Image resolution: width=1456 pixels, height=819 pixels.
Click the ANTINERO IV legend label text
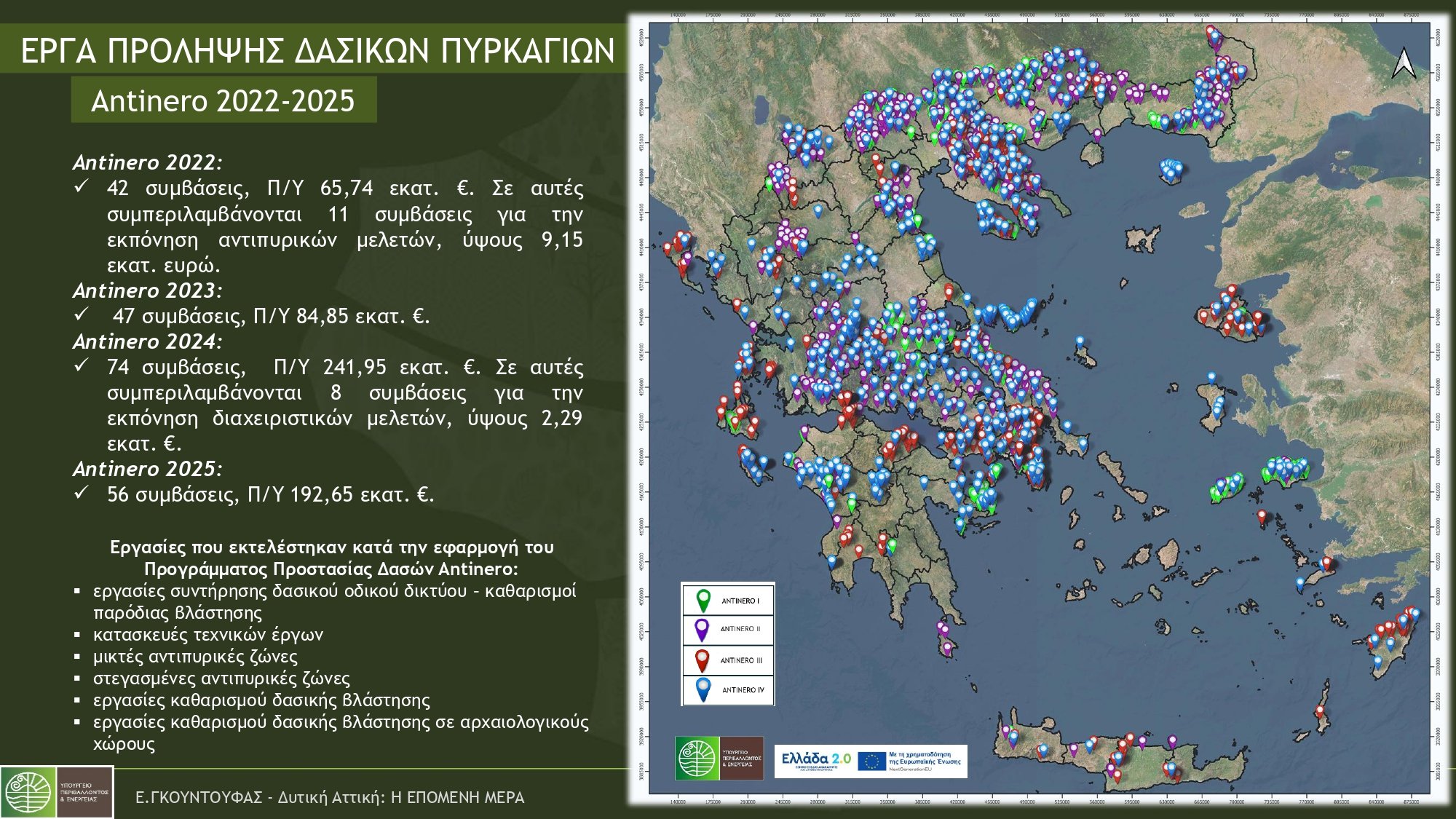[x=743, y=690]
